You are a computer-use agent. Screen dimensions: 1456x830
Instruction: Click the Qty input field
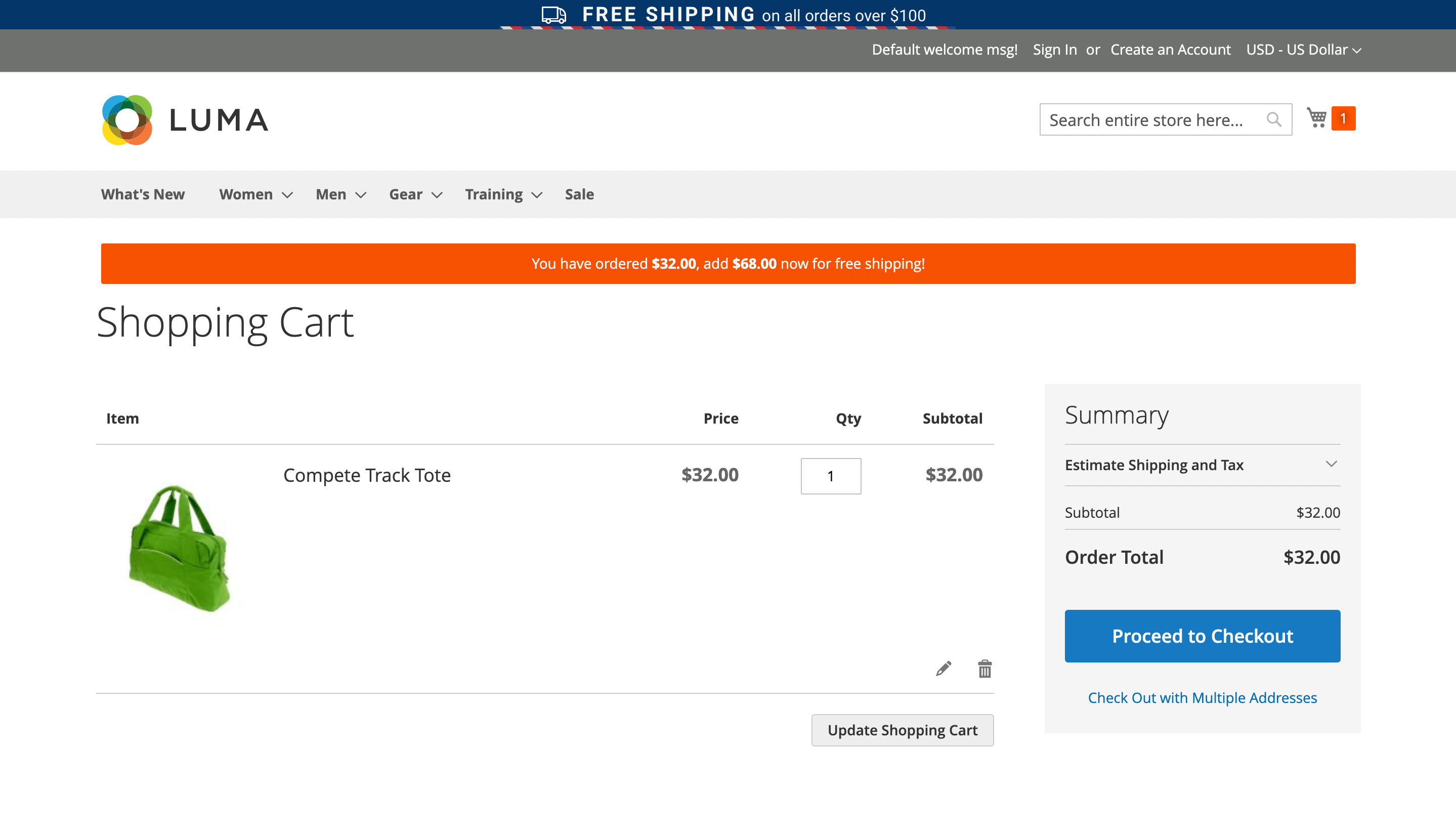[x=830, y=476]
